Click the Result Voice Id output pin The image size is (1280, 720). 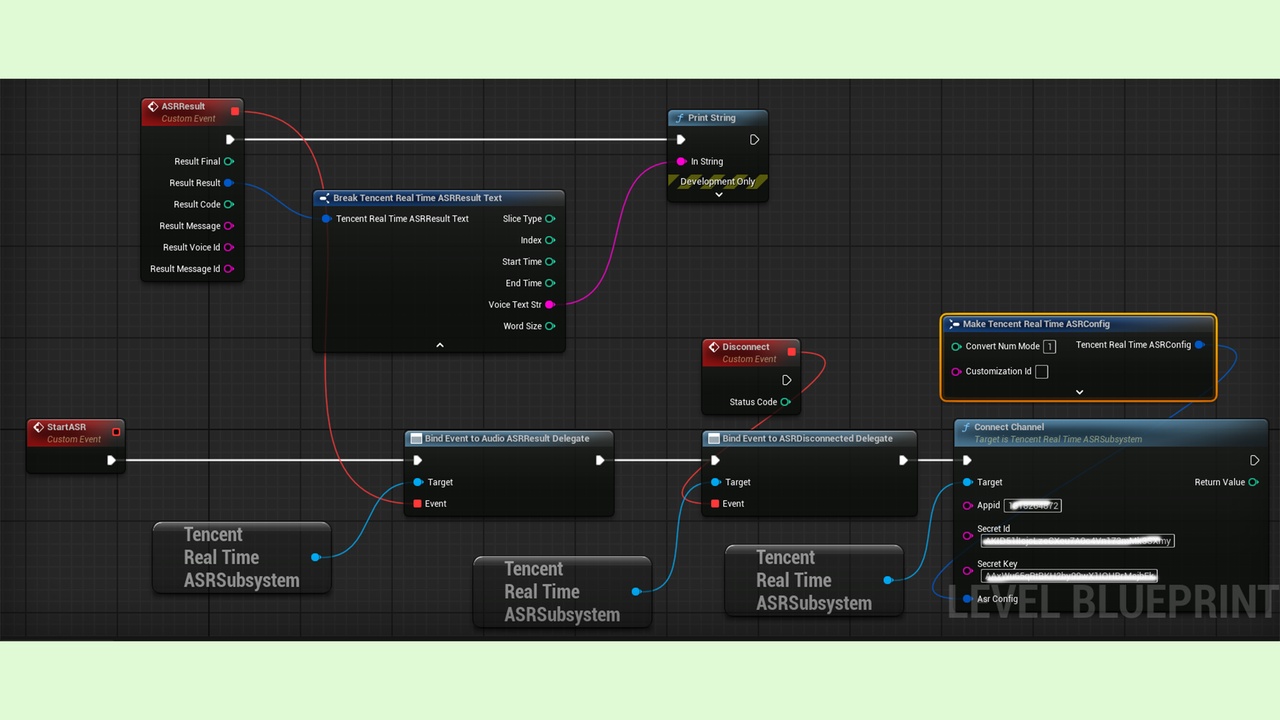pos(229,247)
